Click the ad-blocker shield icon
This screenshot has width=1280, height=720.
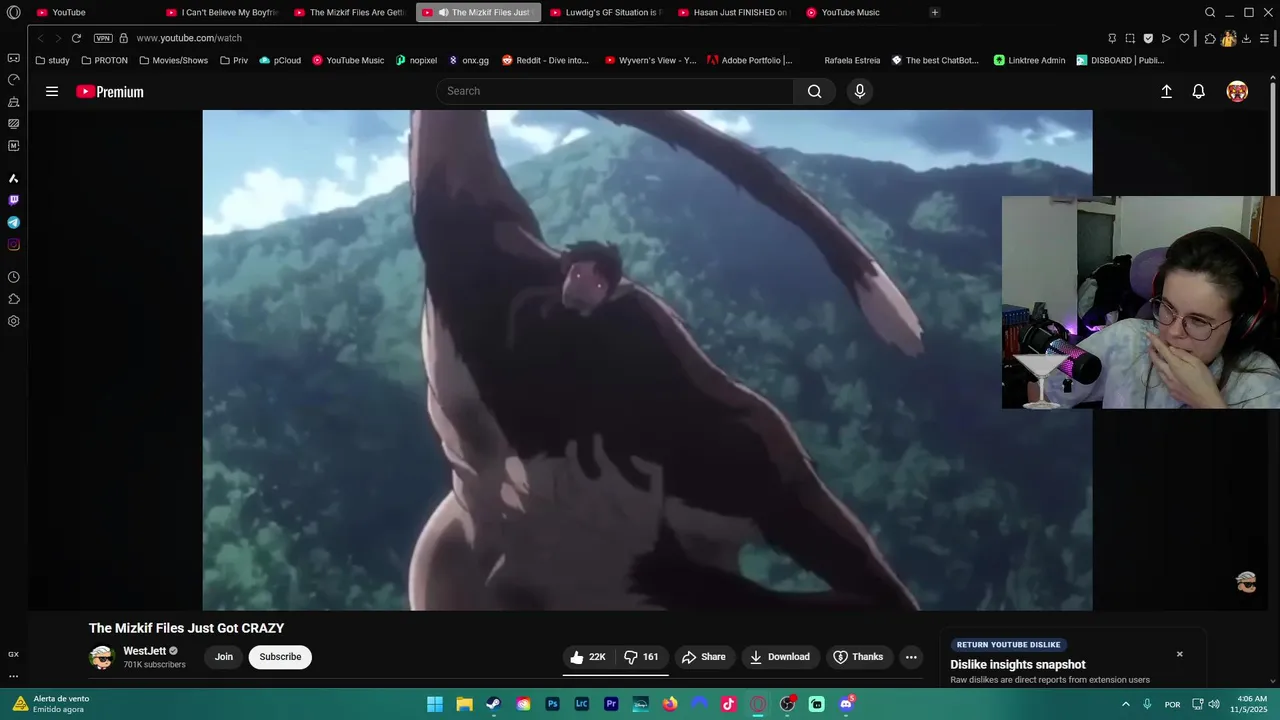(x=1148, y=38)
